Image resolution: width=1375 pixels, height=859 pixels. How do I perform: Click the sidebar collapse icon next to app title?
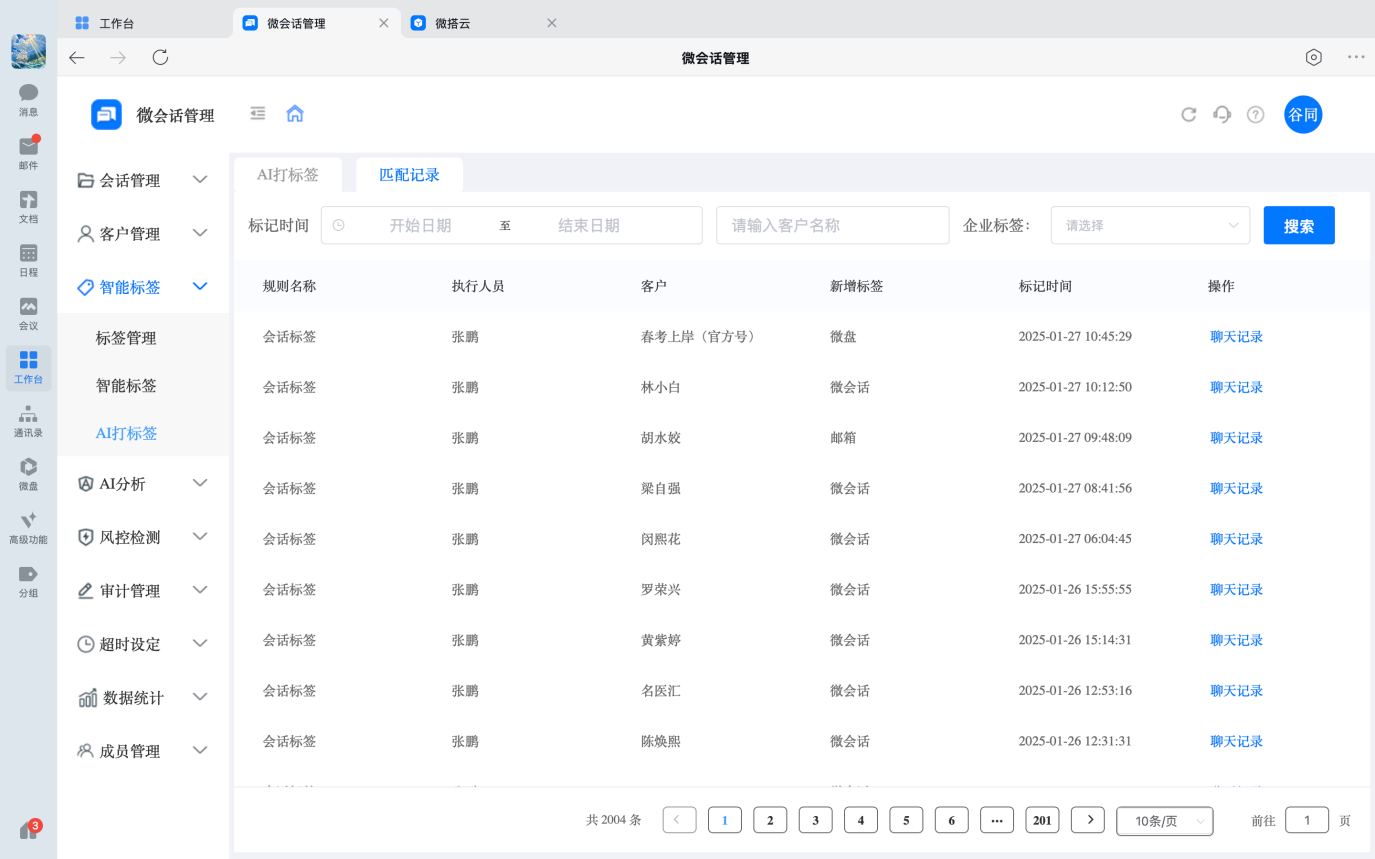point(257,114)
